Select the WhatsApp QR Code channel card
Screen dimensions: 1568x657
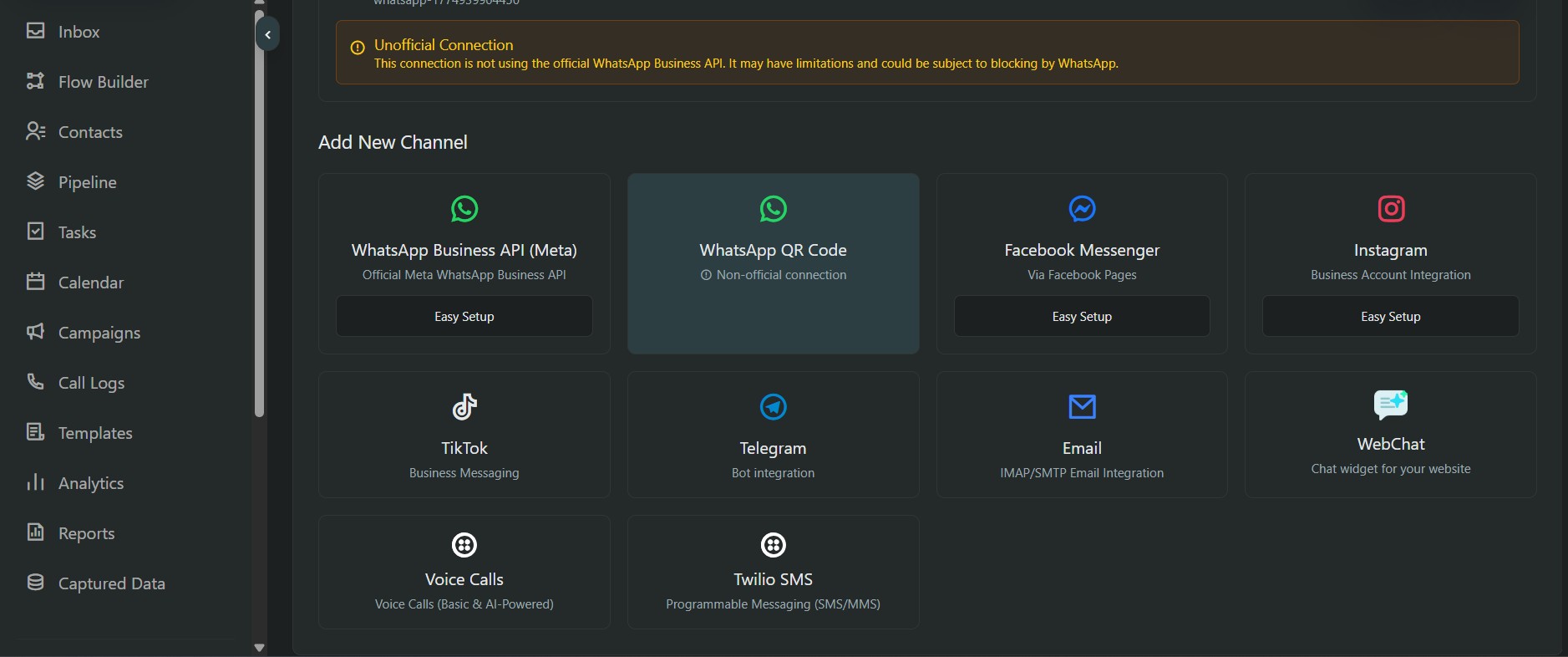tap(774, 263)
